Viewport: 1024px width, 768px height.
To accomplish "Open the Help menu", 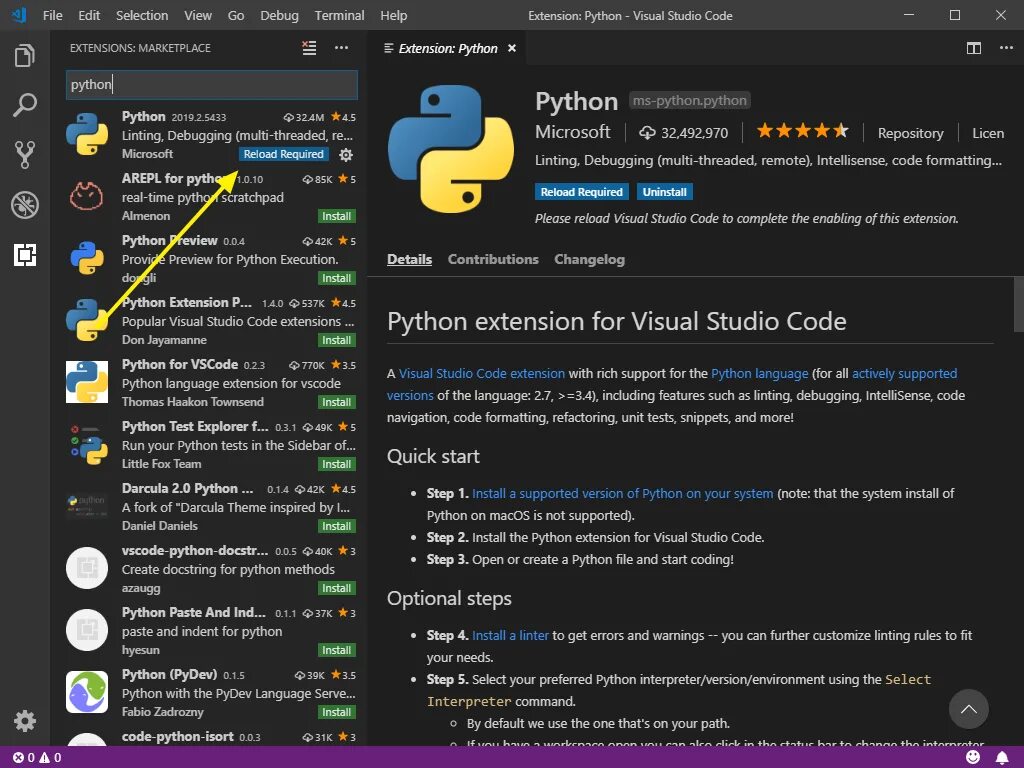I will point(393,15).
